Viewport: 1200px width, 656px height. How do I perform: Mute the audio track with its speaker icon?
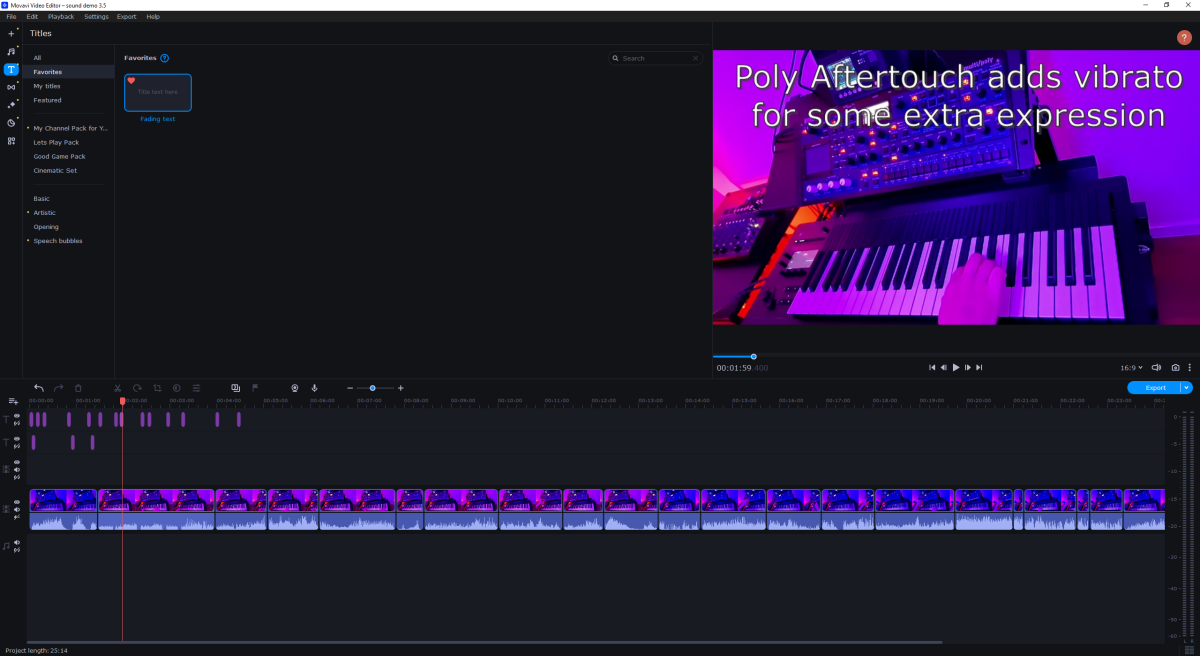click(17, 543)
